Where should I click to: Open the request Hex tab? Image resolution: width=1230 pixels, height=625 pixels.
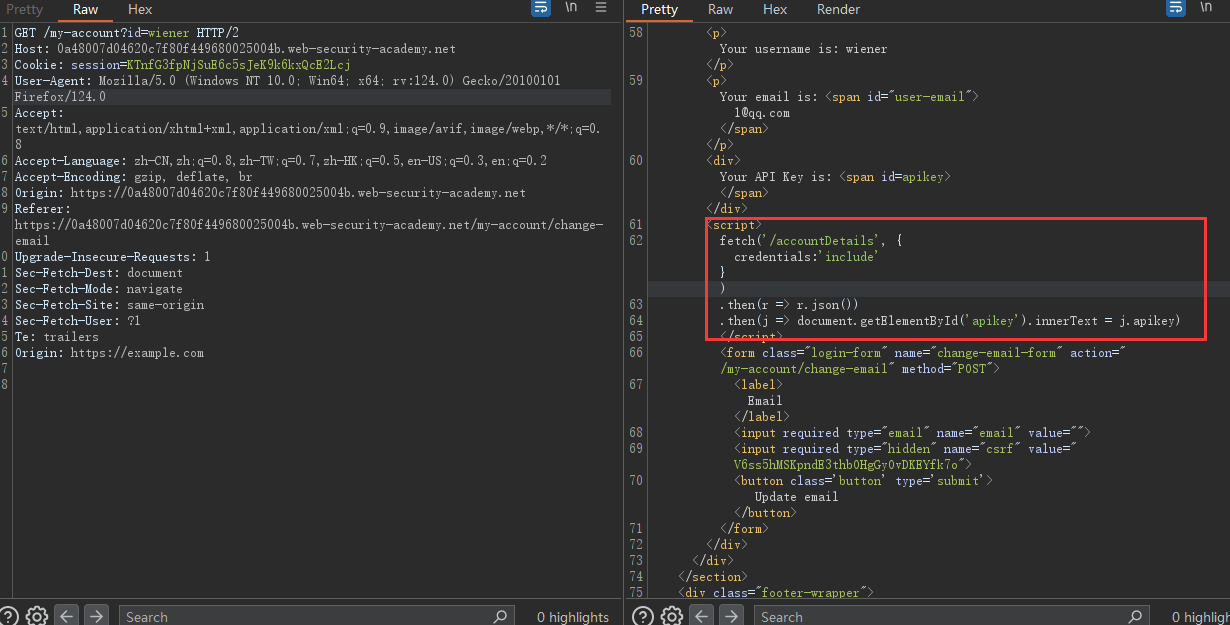click(x=140, y=9)
